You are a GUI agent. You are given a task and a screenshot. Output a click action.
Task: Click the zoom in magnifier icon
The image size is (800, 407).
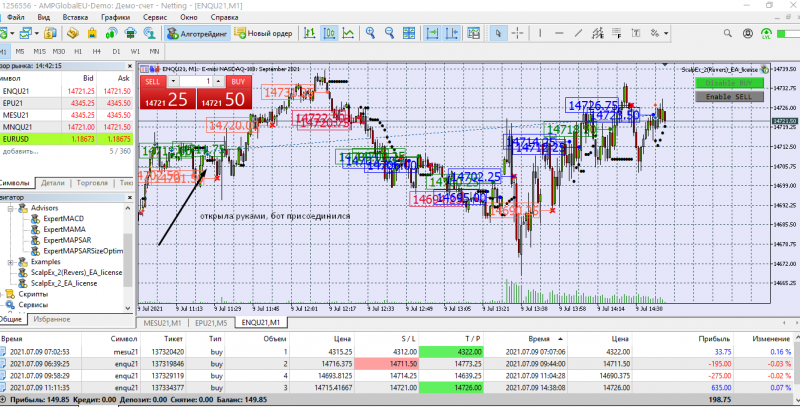(x=370, y=33)
